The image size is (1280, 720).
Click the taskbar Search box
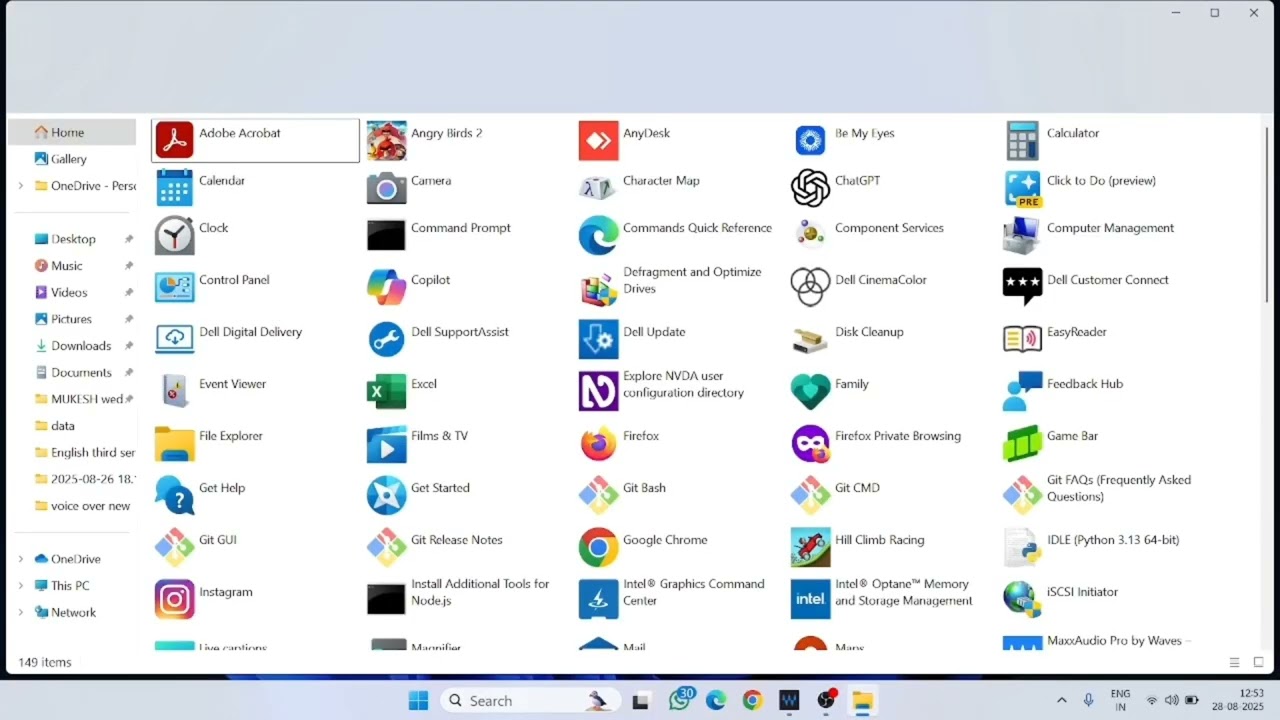[530, 701]
